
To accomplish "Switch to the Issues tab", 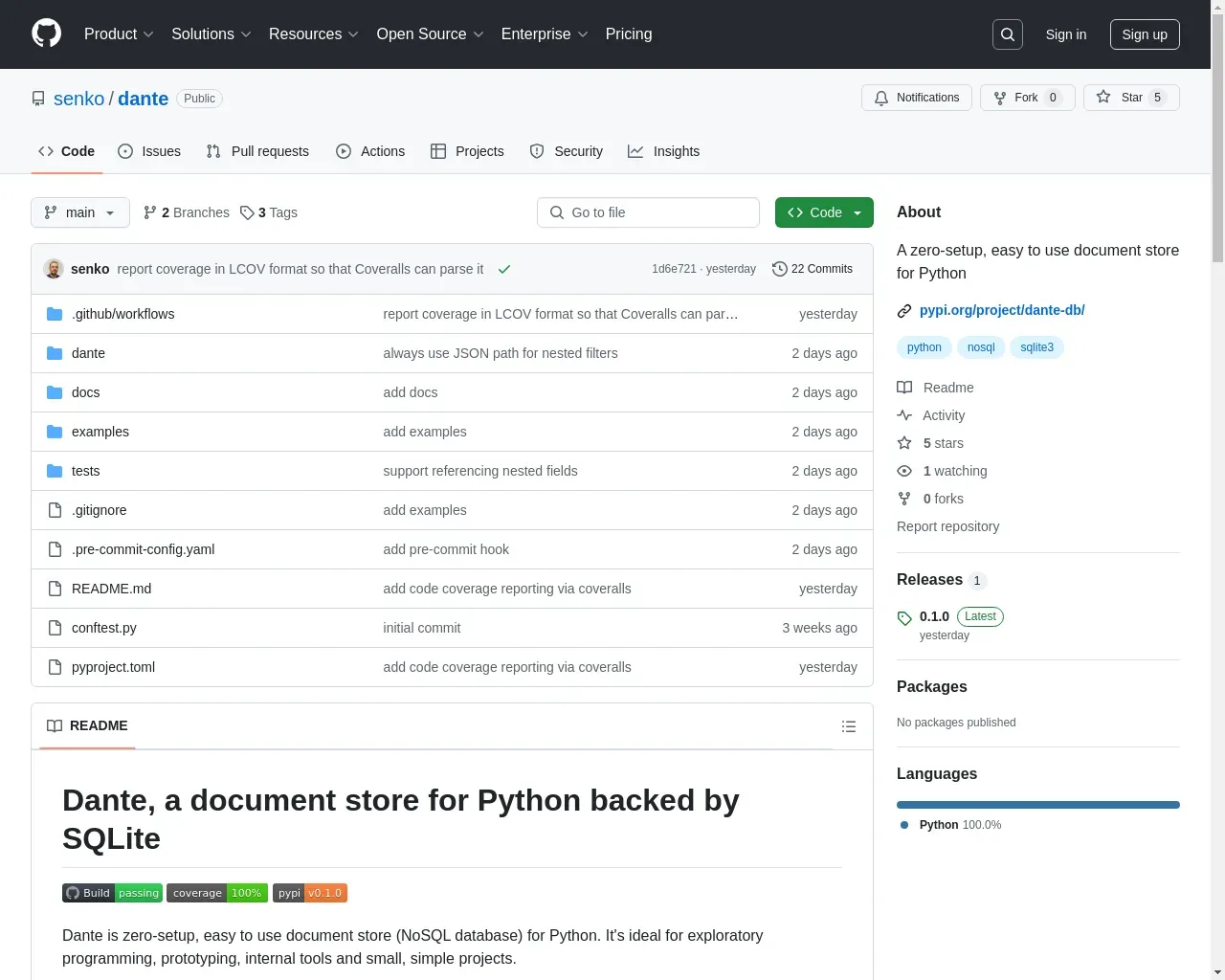I will click(x=149, y=151).
